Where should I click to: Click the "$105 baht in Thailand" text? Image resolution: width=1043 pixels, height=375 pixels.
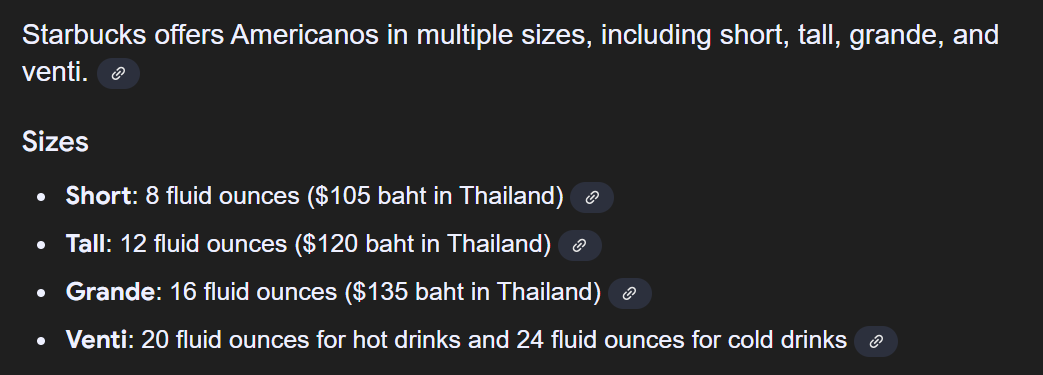[435, 196]
